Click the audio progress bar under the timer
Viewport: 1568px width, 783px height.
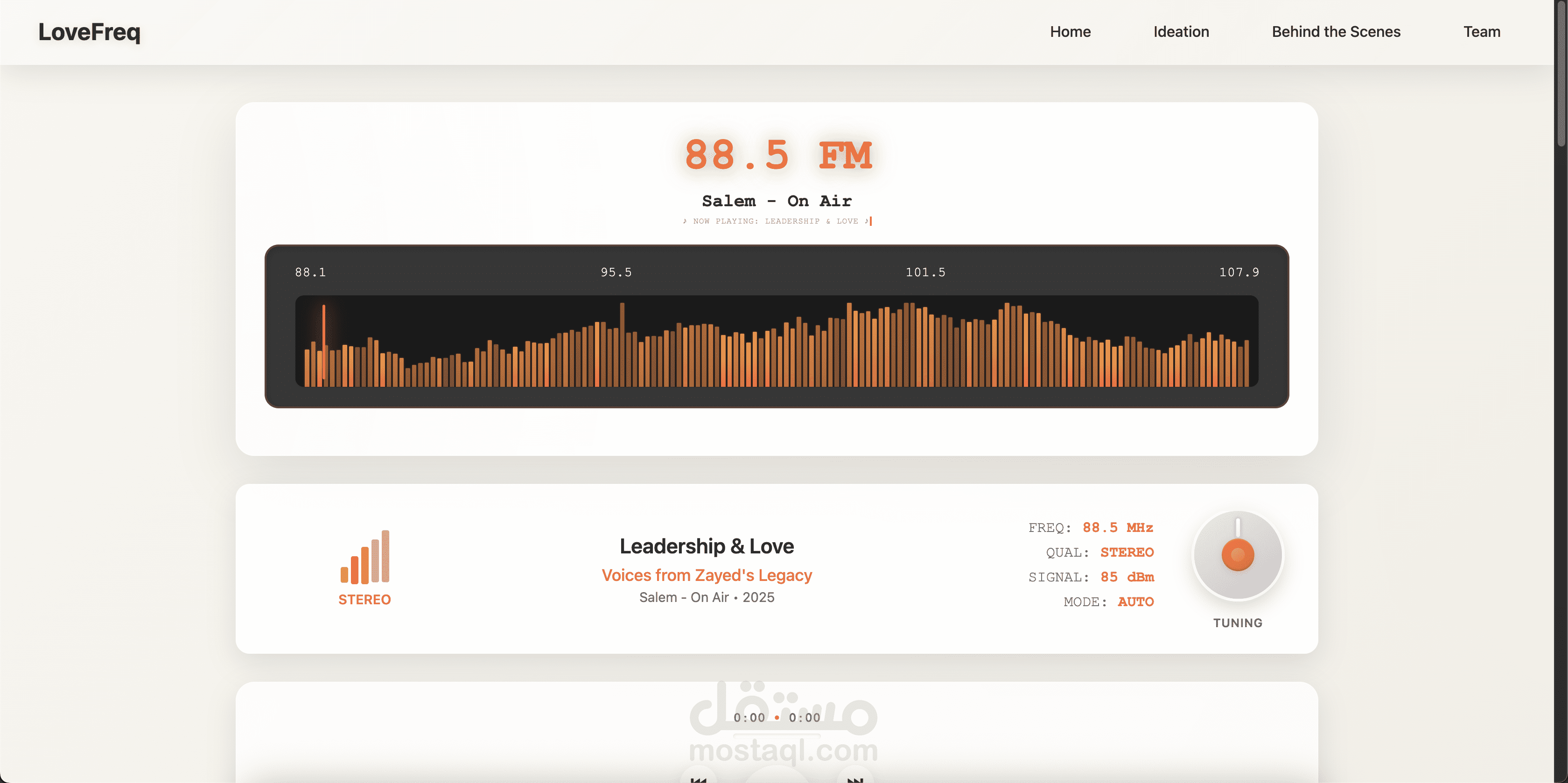pos(777,735)
